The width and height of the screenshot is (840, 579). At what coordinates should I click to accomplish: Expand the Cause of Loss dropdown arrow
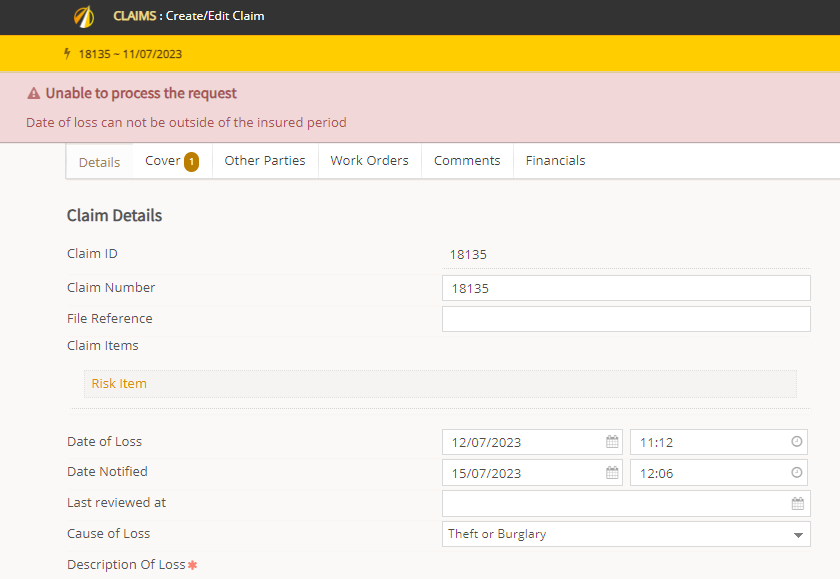click(x=798, y=535)
